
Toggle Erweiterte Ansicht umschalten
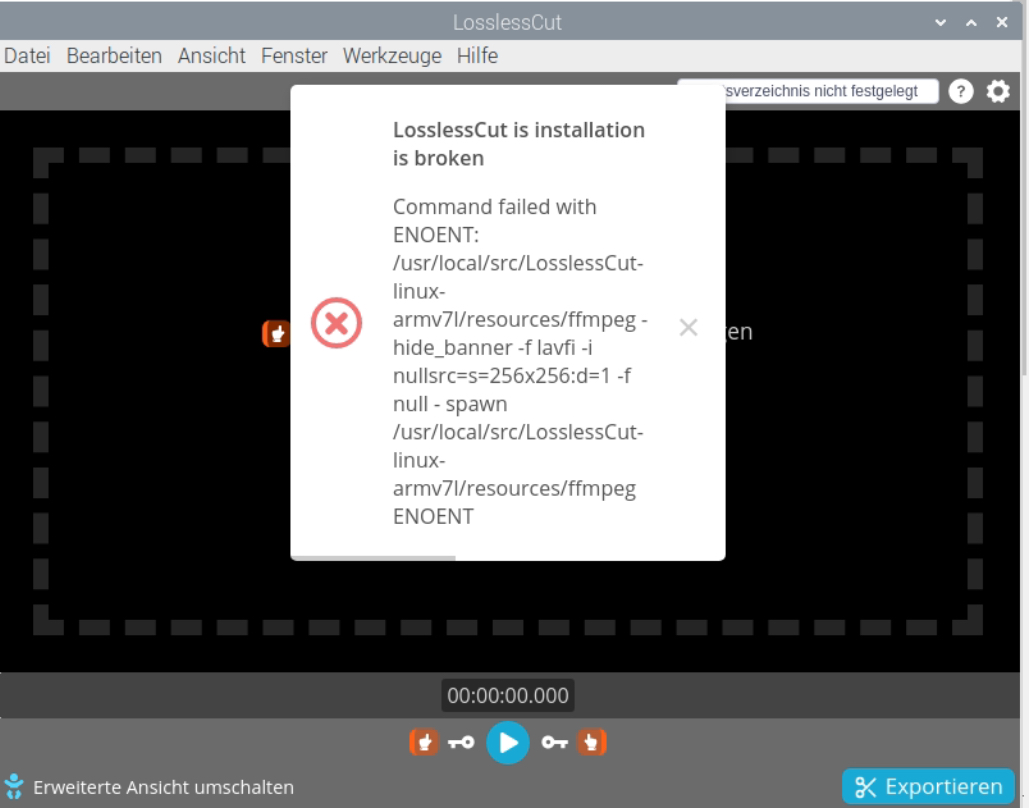[148, 787]
